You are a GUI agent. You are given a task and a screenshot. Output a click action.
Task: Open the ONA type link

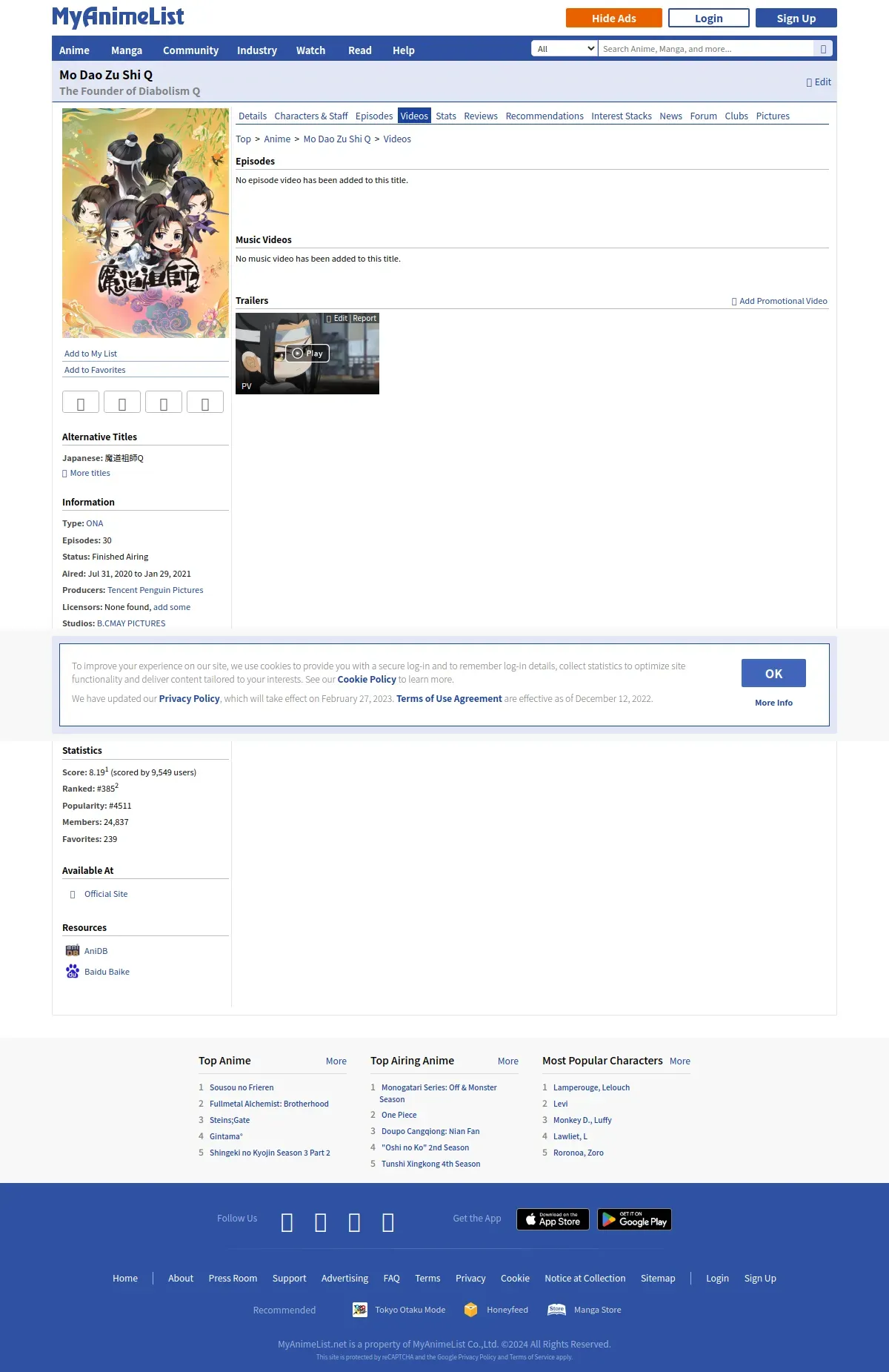[95, 523]
